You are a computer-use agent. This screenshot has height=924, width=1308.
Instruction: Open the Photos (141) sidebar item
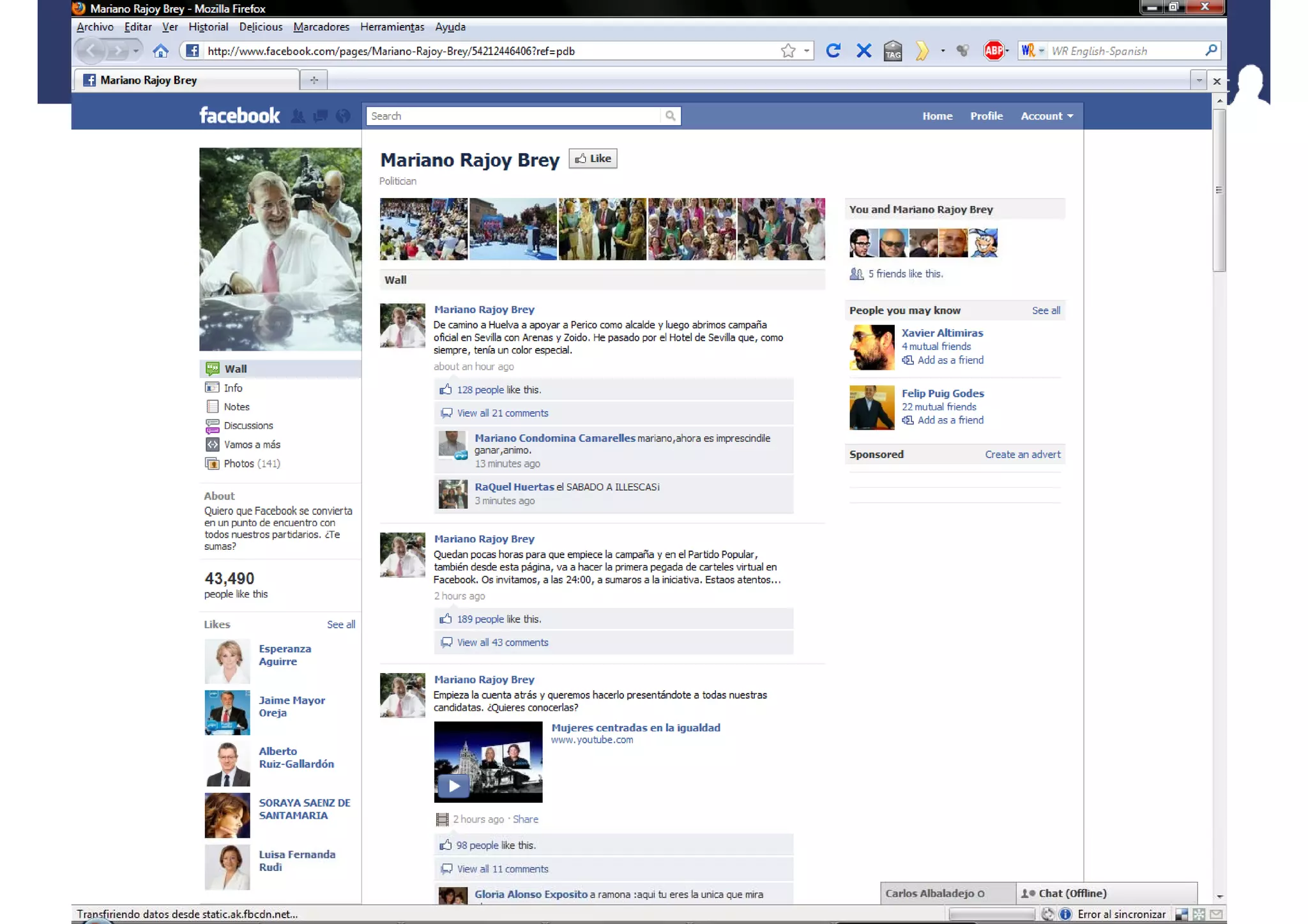(x=252, y=464)
